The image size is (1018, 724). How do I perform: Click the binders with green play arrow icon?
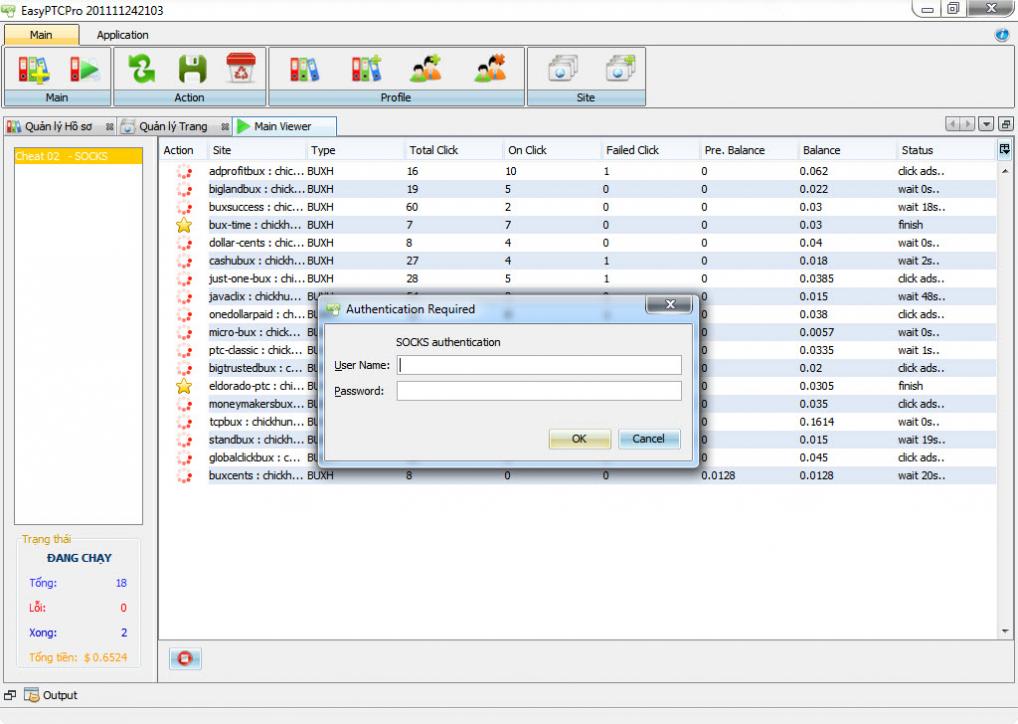pos(83,68)
